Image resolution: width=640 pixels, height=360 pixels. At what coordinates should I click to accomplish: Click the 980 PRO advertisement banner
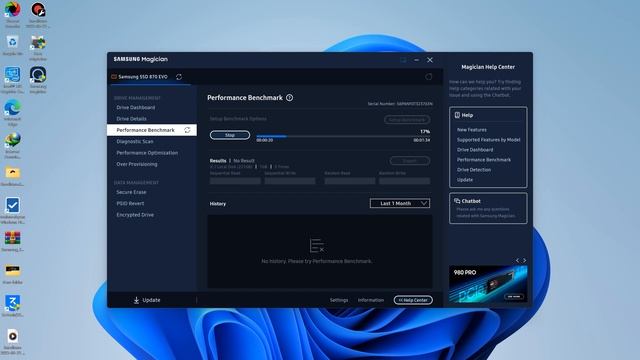(488, 284)
